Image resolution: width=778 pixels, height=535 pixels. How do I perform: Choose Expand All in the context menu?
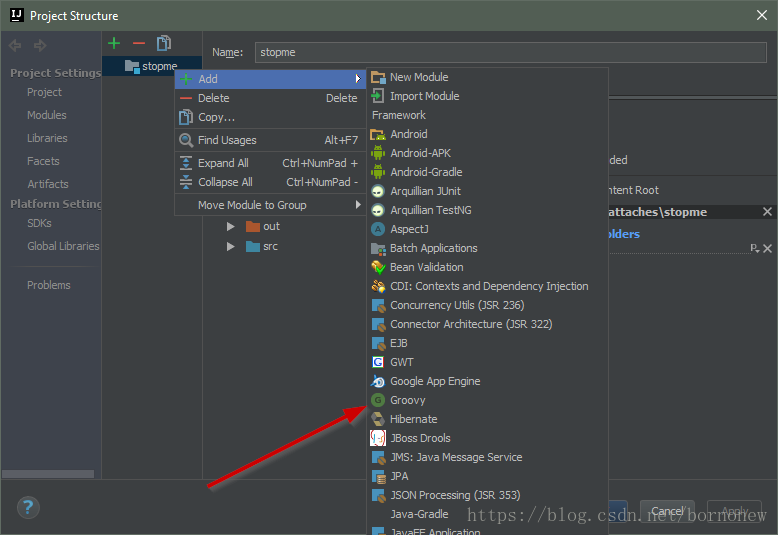tap(270, 163)
